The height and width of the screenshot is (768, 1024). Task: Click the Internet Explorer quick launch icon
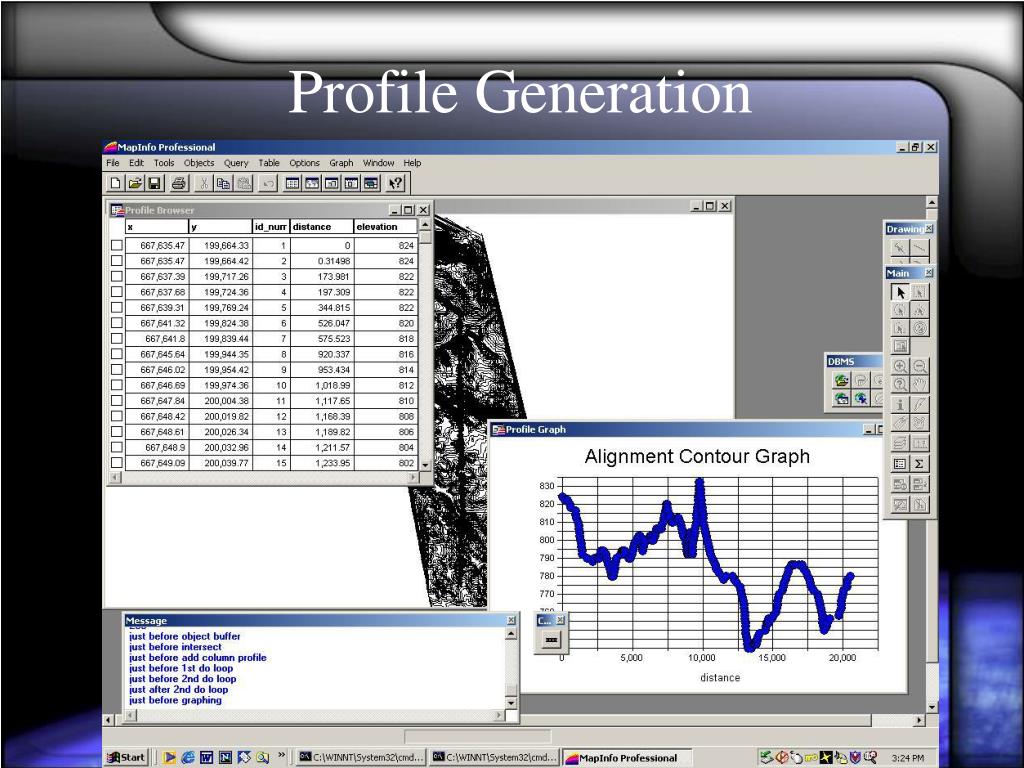[188, 758]
